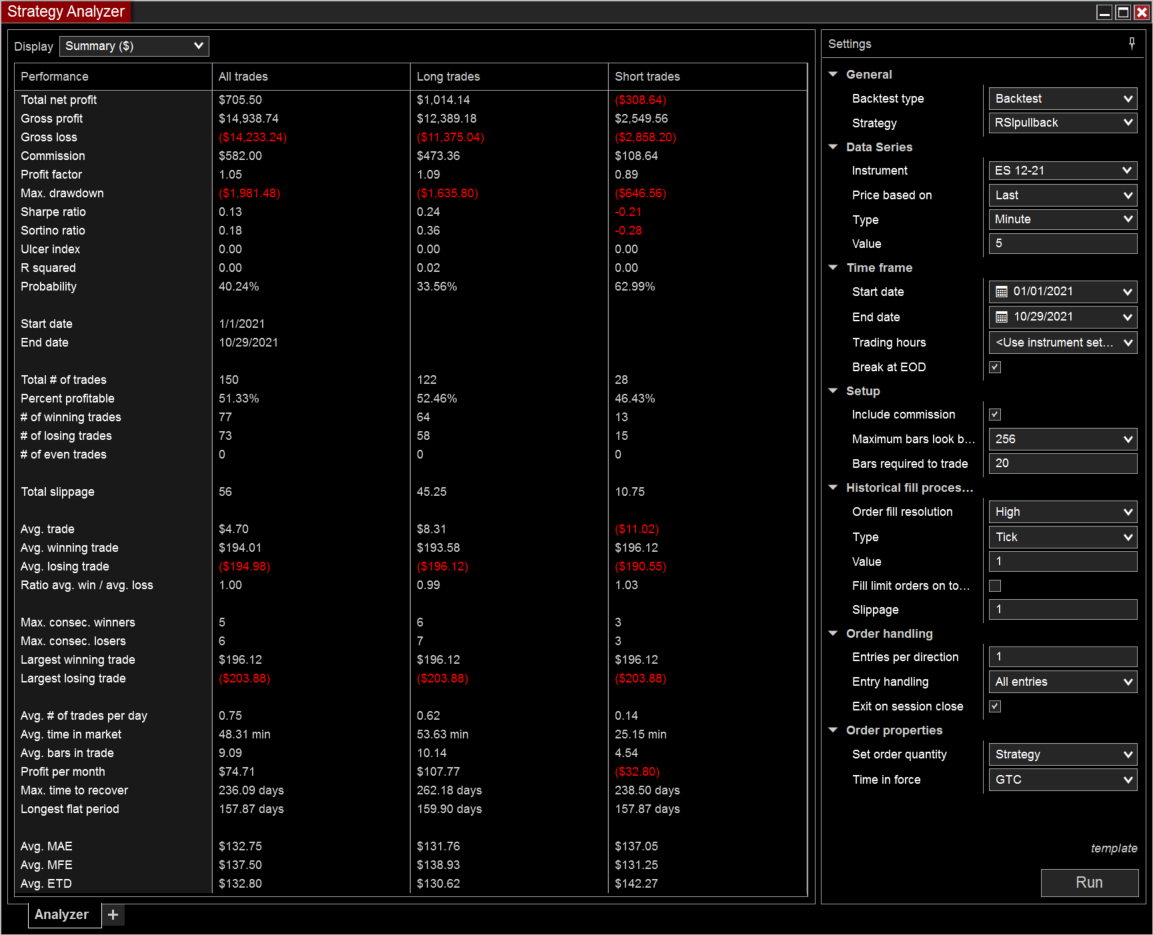Open the Instrument ES 12-21 dropdown

click(x=1063, y=171)
